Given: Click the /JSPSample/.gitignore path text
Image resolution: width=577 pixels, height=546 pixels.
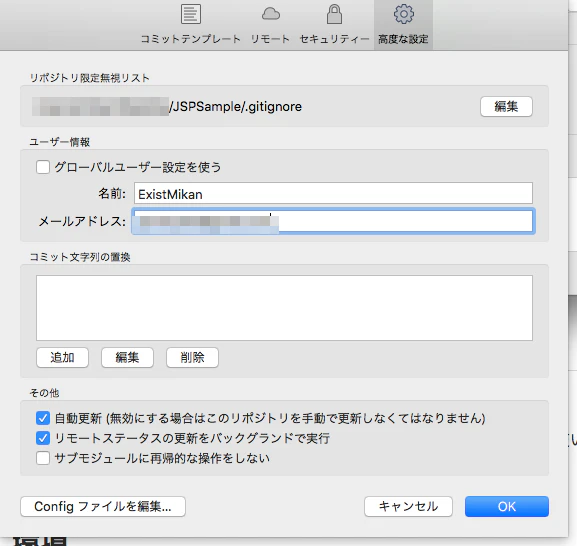Looking at the screenshot, I should point(236,107).
